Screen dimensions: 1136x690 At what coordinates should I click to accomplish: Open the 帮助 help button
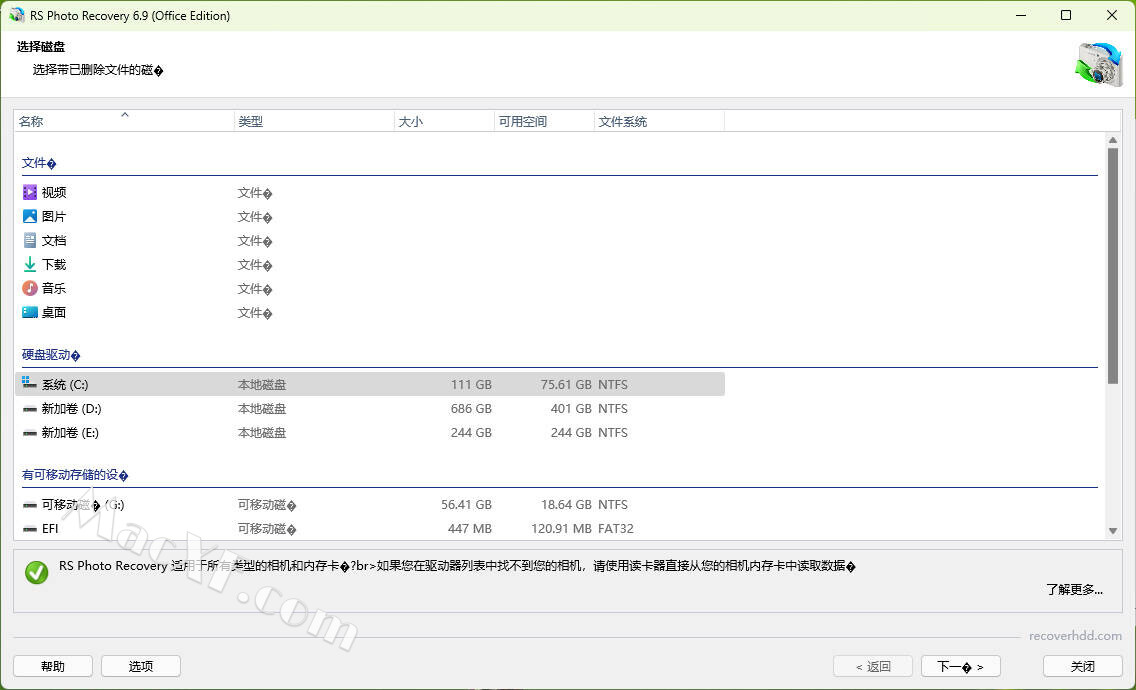coord(53,666)
